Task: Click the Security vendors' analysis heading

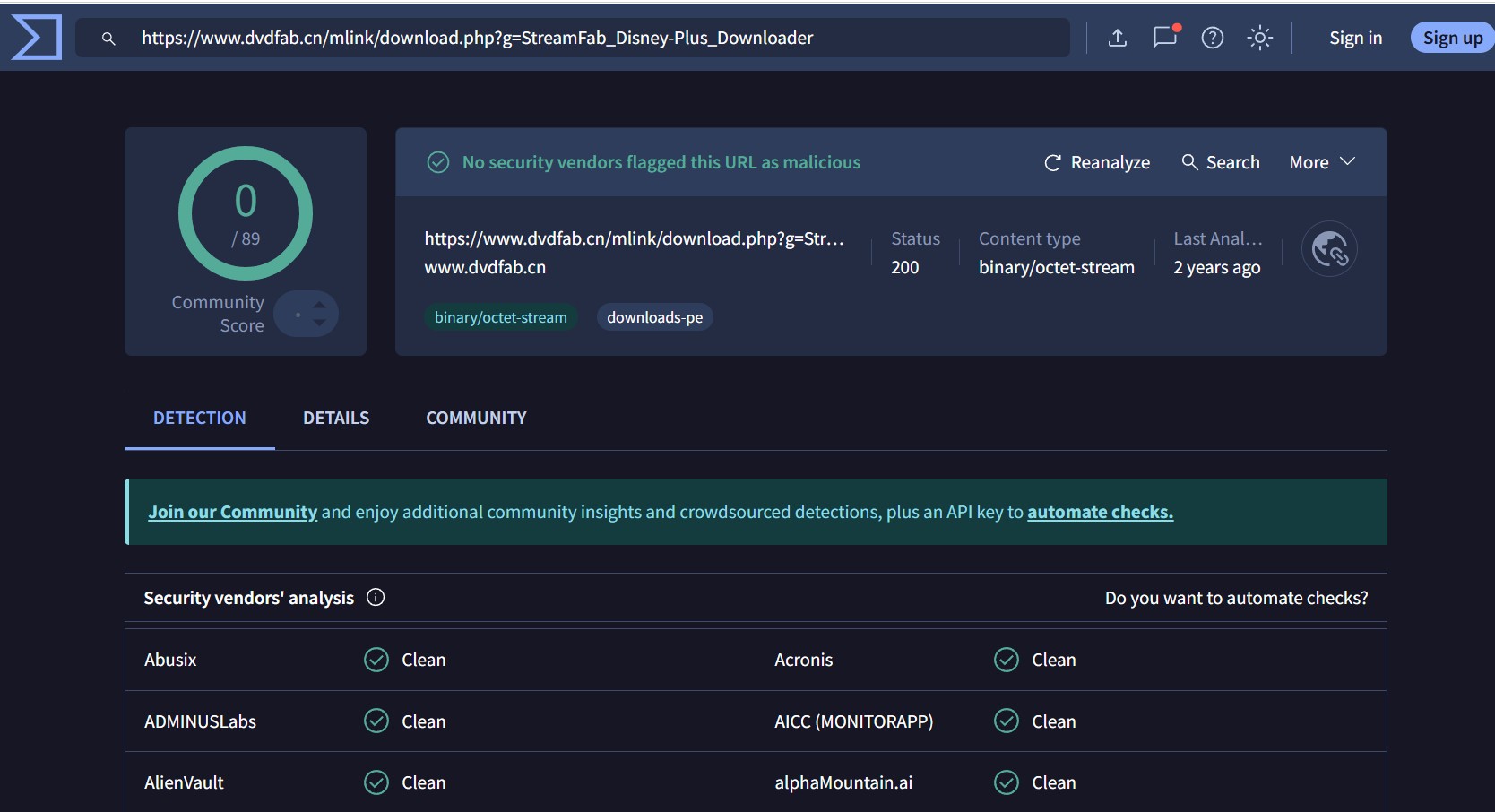Action: pos(248,598)
